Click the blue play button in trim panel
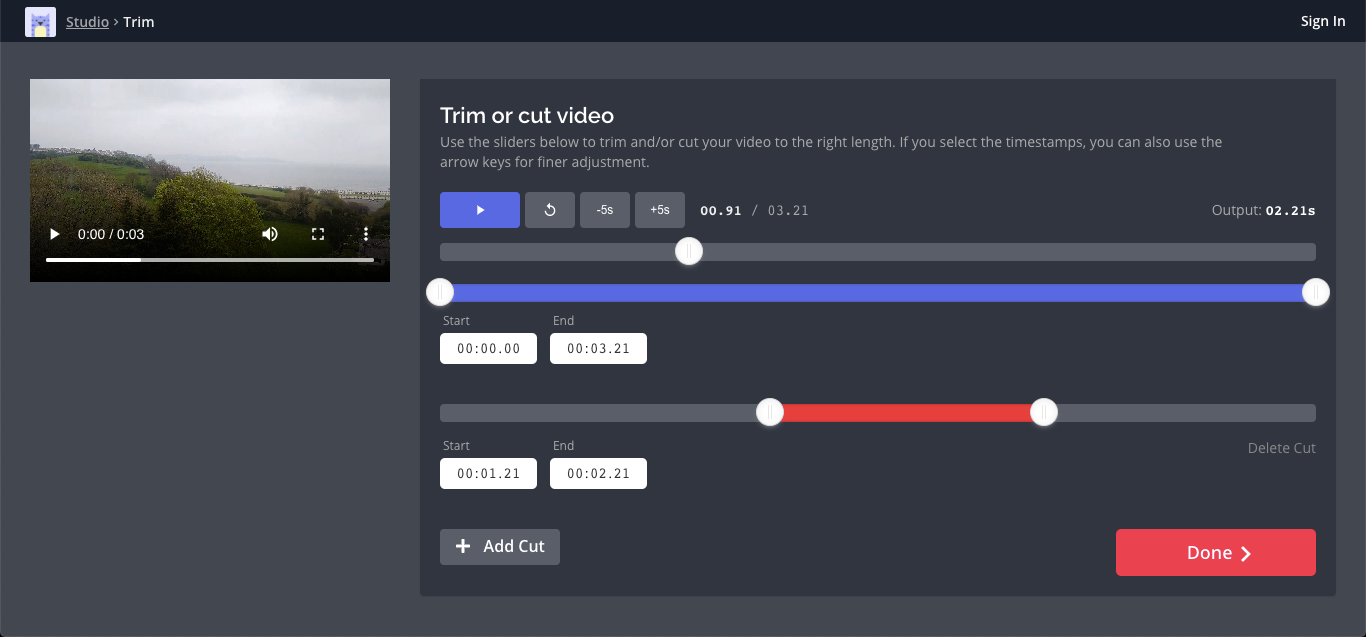Screen dimensions: 1366x637 [x=480, y=210]
